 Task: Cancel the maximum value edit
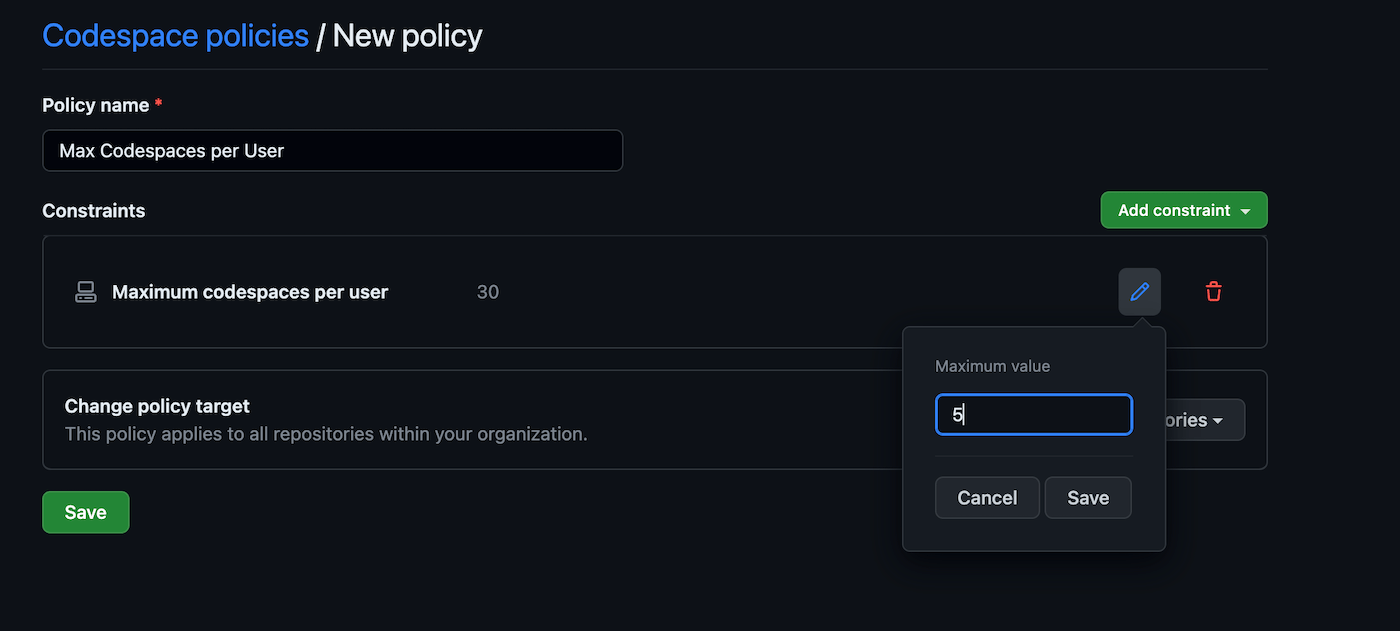tap(987, 497)
